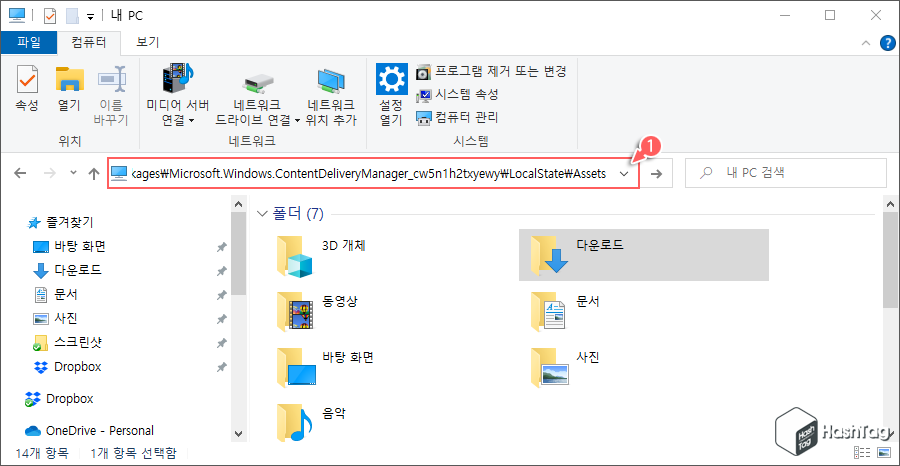The width and height of the screenshot is (900, 466).
Task: Open the Help question mark icon
Action: 887,43
